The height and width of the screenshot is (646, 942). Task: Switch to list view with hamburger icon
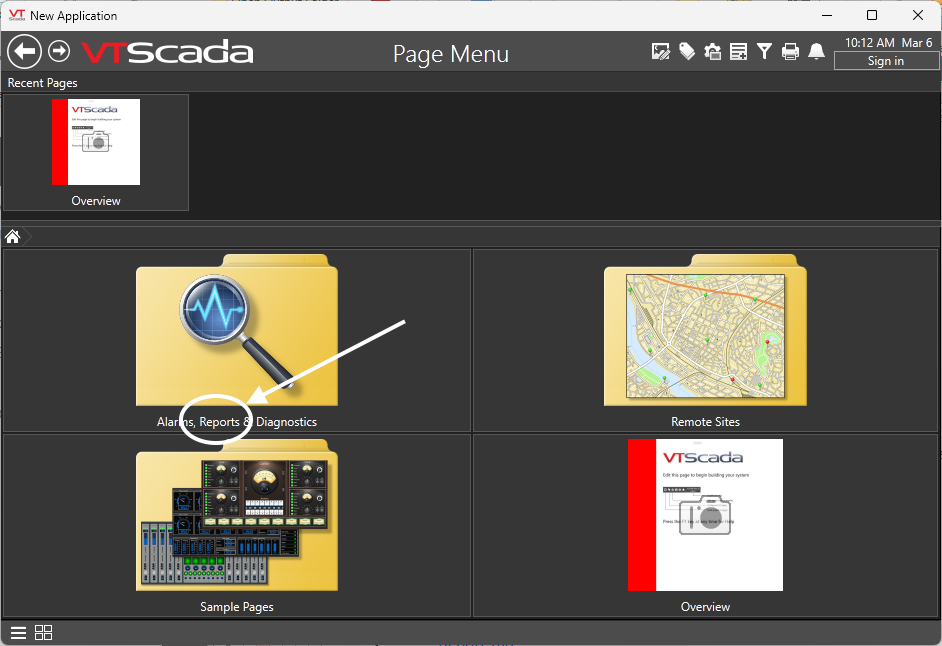[19, 633]
